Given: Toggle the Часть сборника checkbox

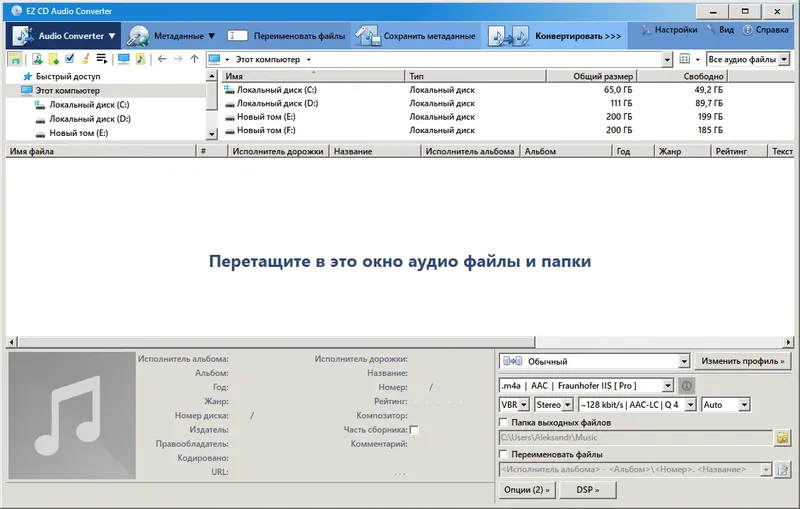Looking at the screenshot, I should click(x=414, y=430).
